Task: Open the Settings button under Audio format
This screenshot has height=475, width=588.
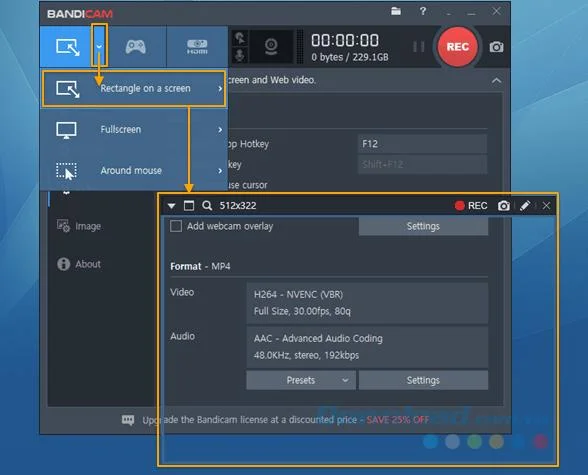Action: pyautogui.click(x=423, y=380)
